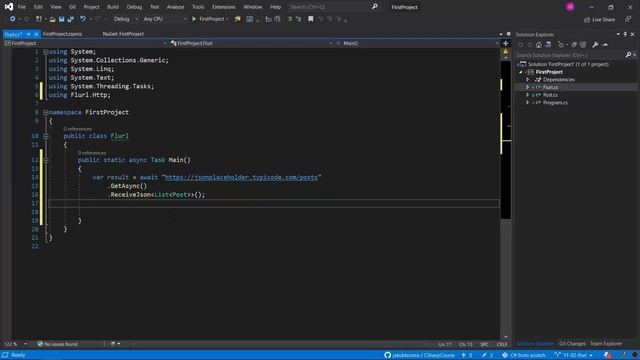
Task: Collapse the class Flurl outline region
Action: pos(46,136)
